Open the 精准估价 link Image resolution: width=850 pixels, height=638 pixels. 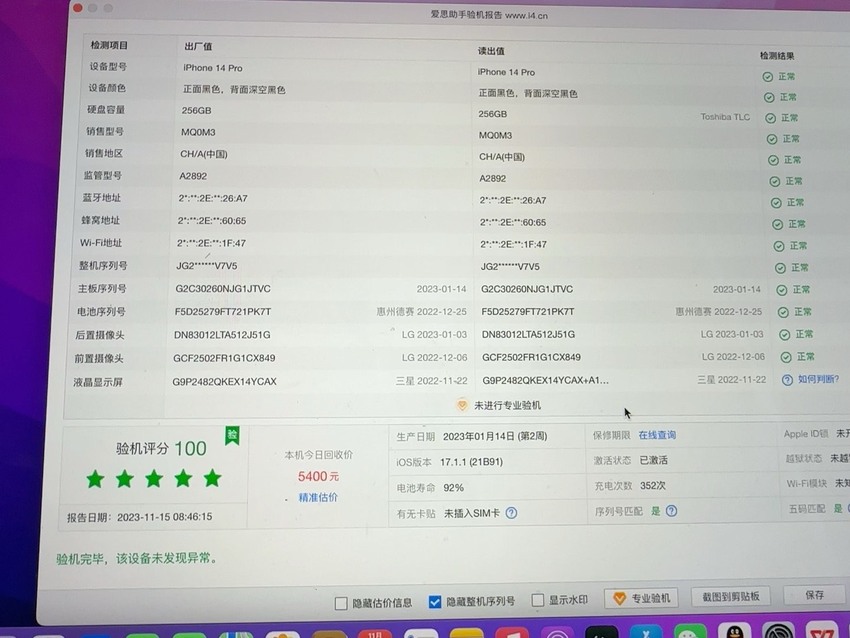coord(318,497)
